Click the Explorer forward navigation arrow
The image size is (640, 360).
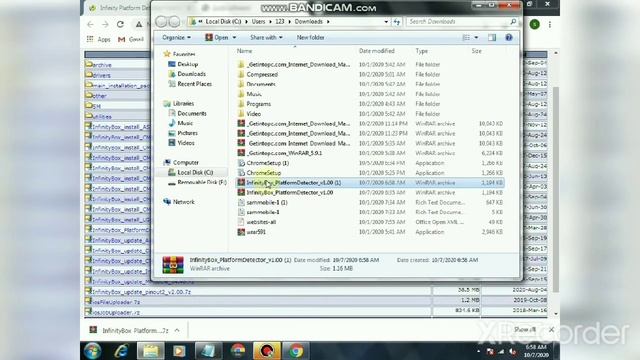[174, 22]
